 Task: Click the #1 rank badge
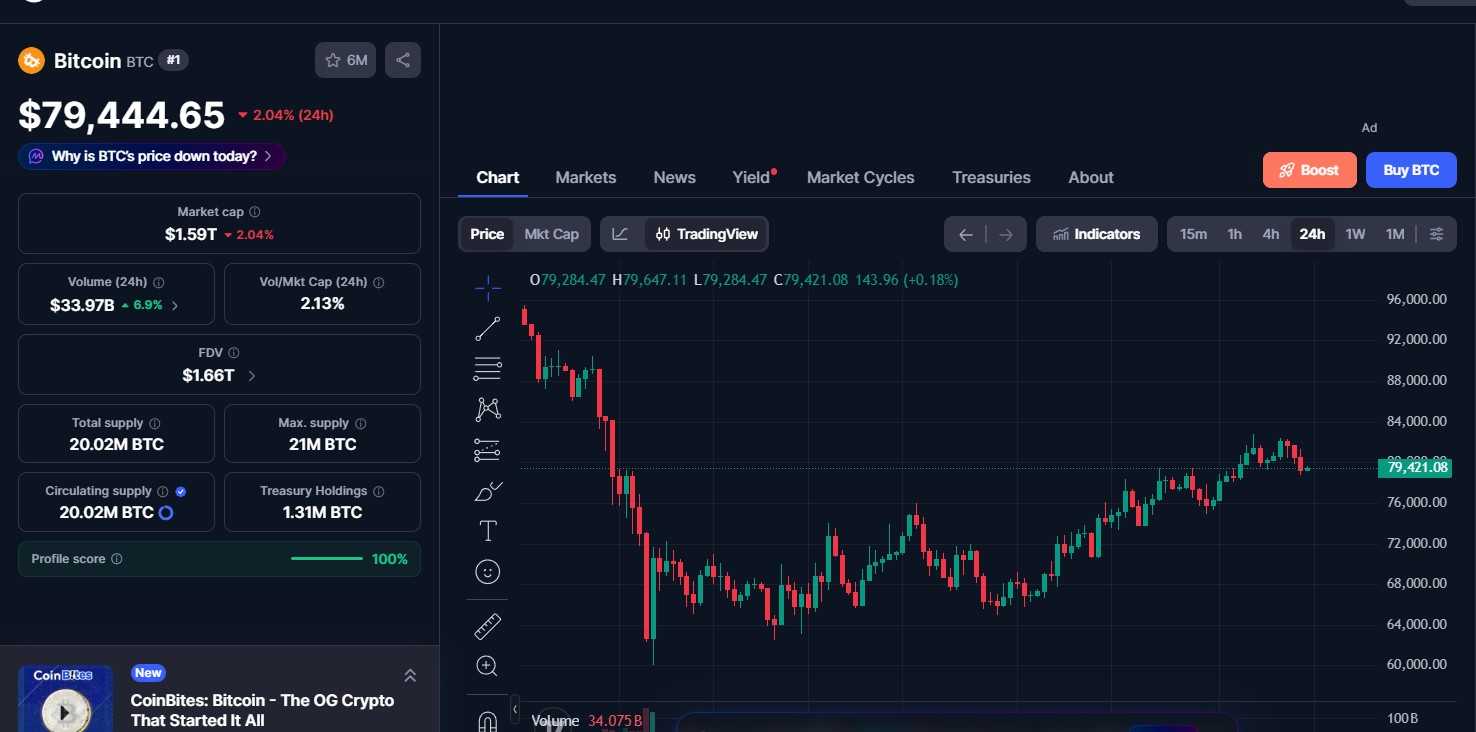pyautogui.click(x=173, y=61)
